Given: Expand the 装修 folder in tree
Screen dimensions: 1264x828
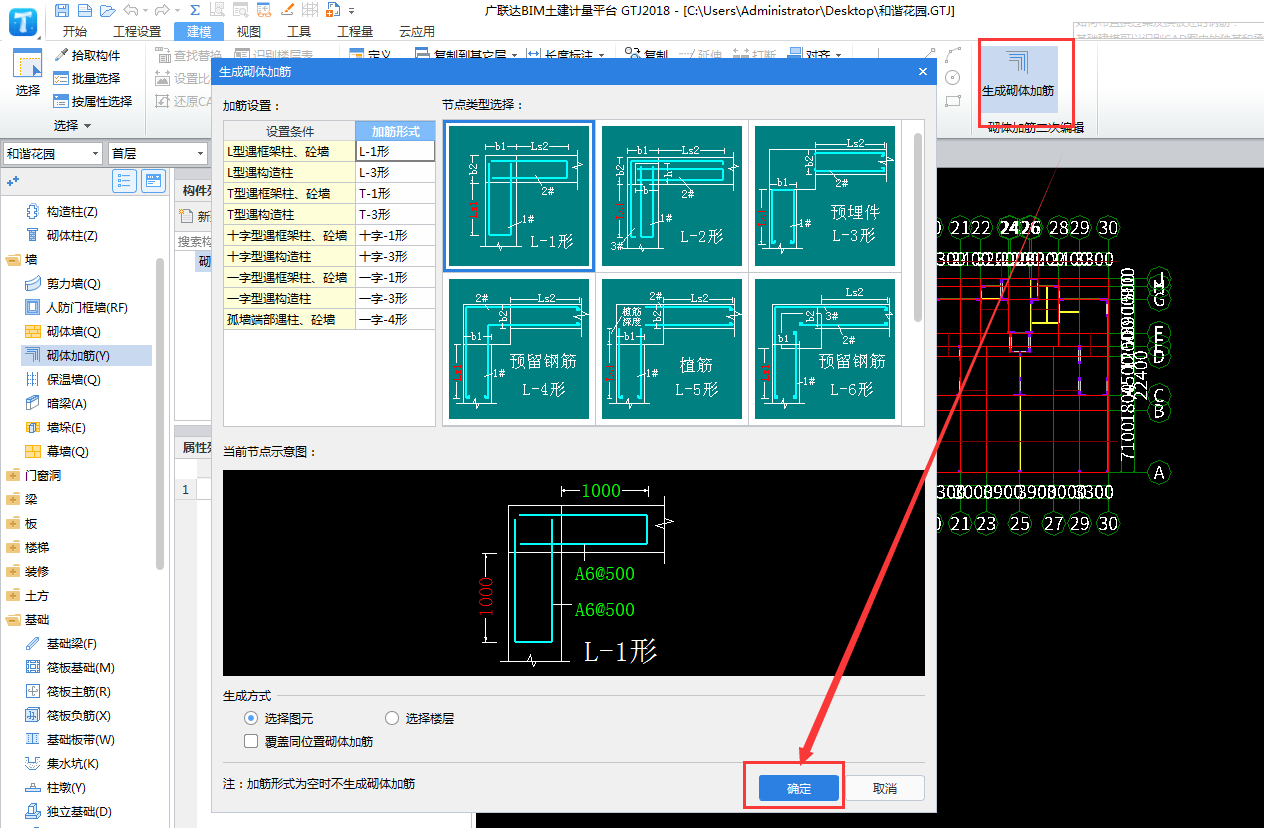Looking at the screenshot, I should [13, 571].
